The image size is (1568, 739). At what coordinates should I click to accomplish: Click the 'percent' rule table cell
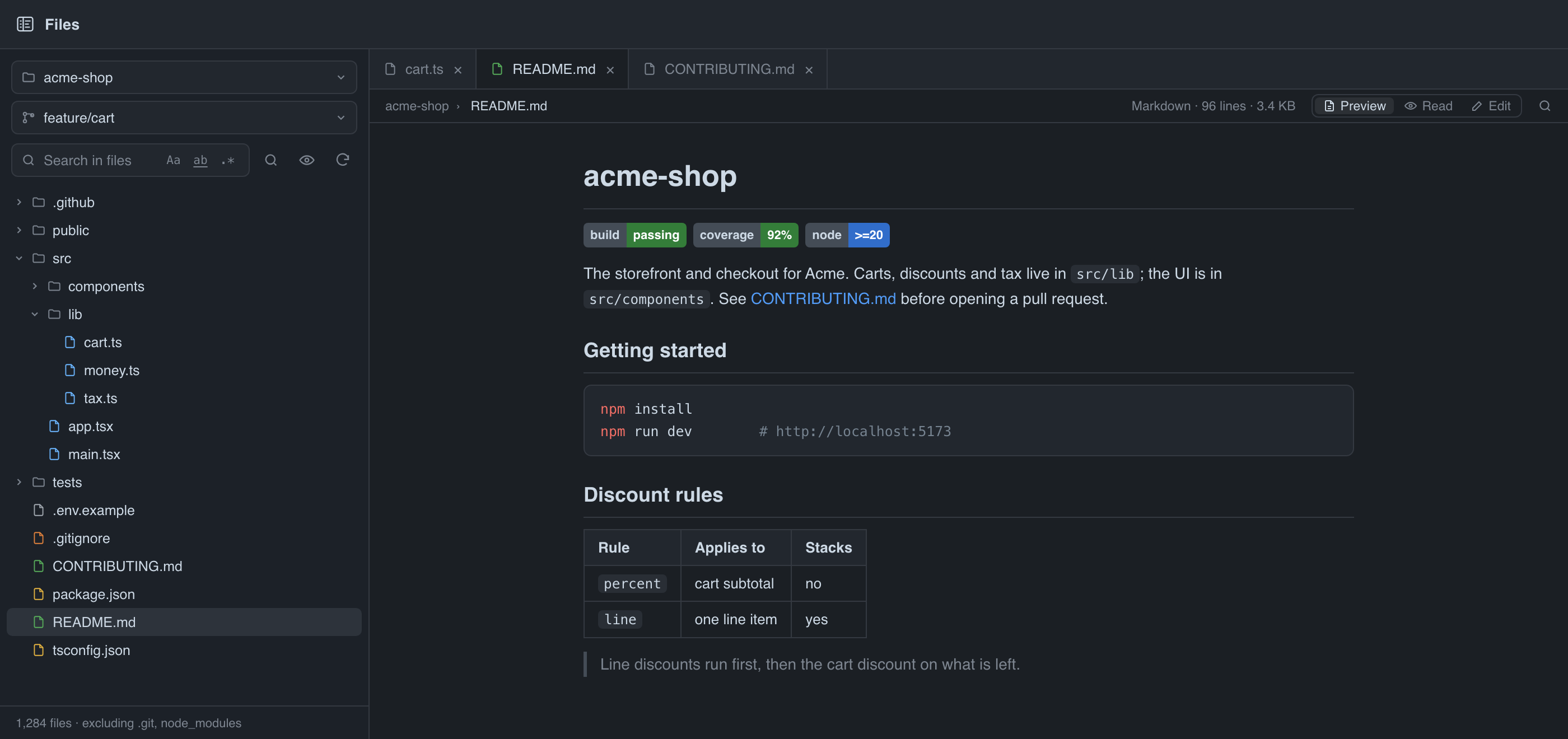(632, 584)
